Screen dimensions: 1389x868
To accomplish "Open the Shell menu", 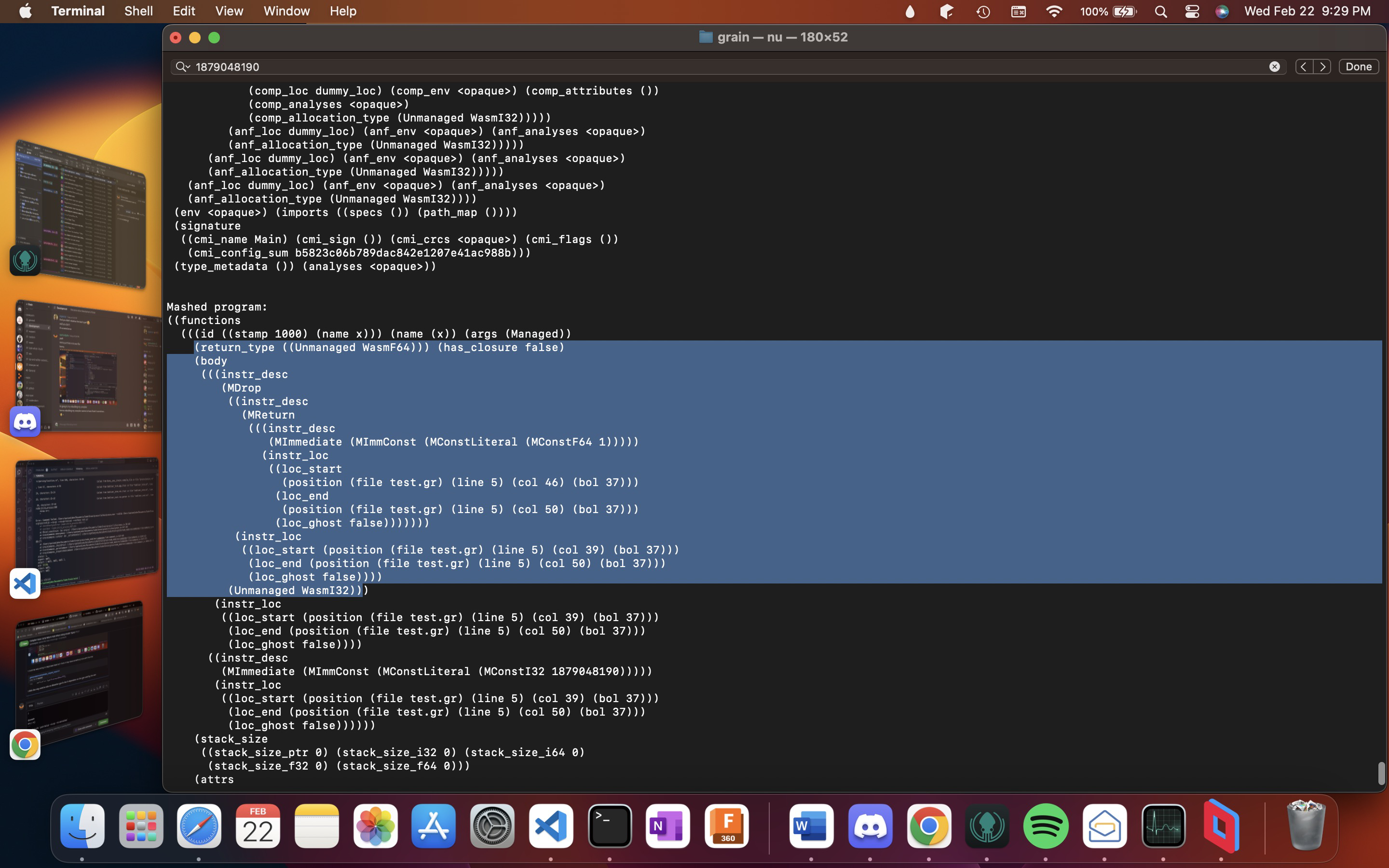I will (138, 11).
